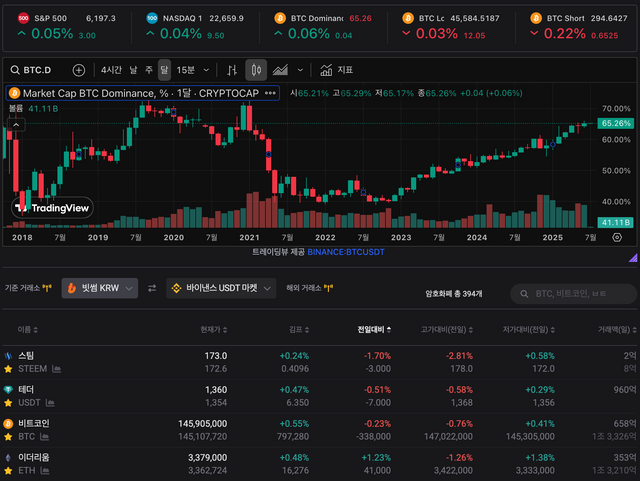
Task: Click the 65.26% price label on the axis
Action: pyautogui.click(x=616, y=123)
